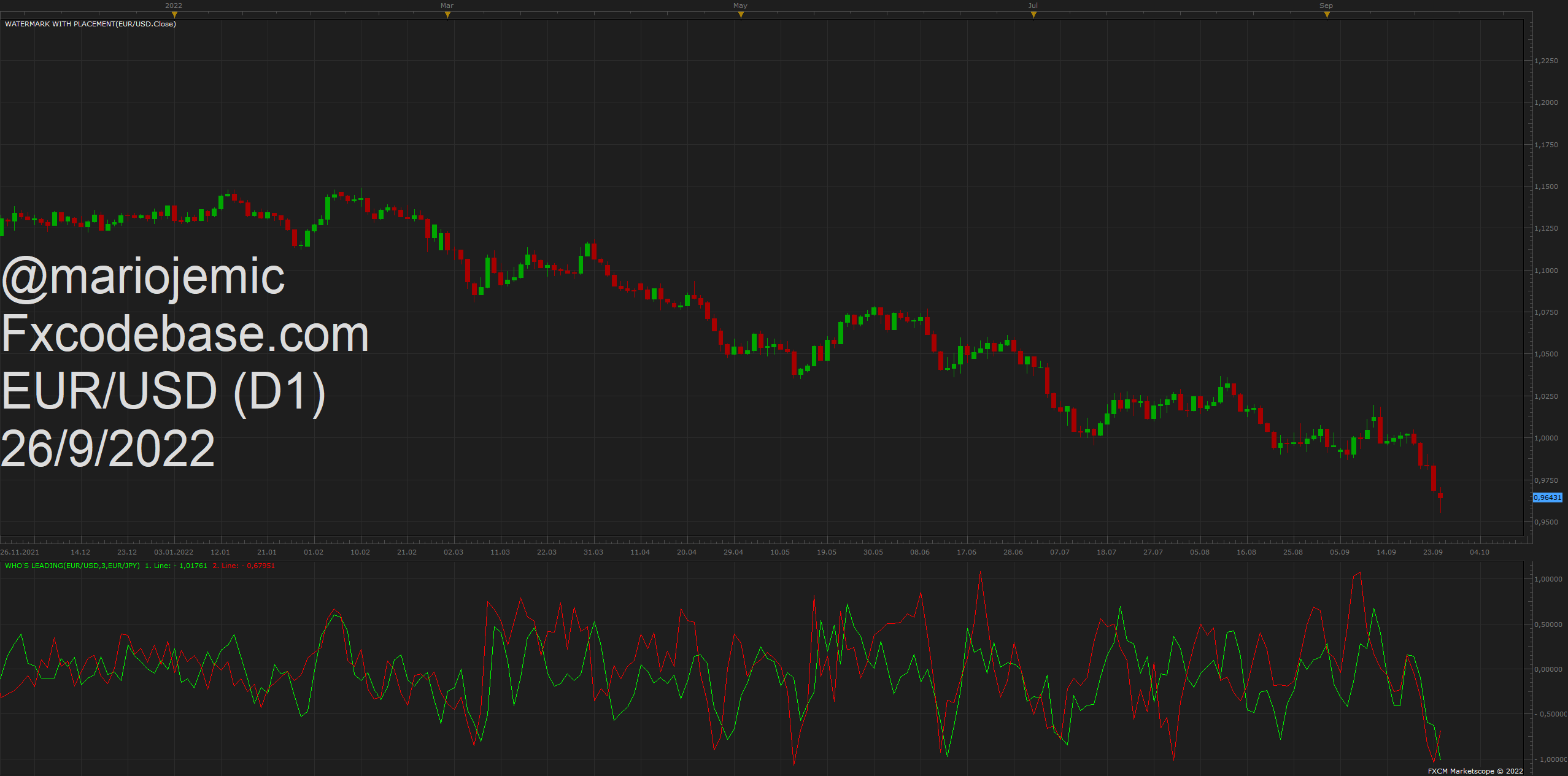The width and height of the screenshot is (1568, 776).
Task: Click the 02.03 date on time axis
Action: tap(454, 552)
